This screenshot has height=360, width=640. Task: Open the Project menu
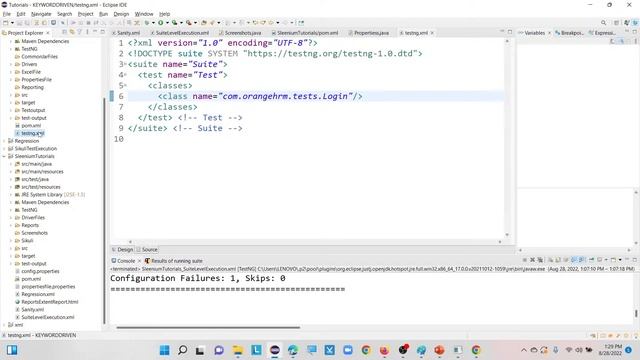(86, 14)
